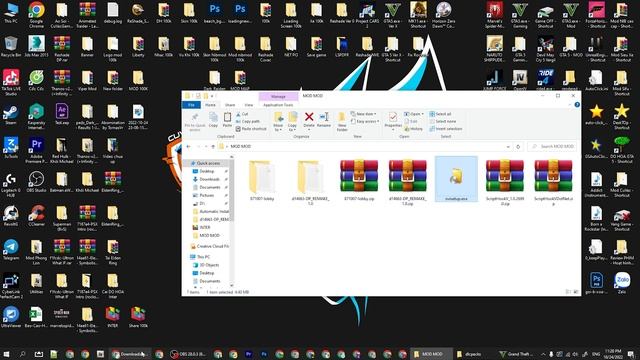Click the Windows Start button
The image size is (640, 360).
[x=7, y=354]
